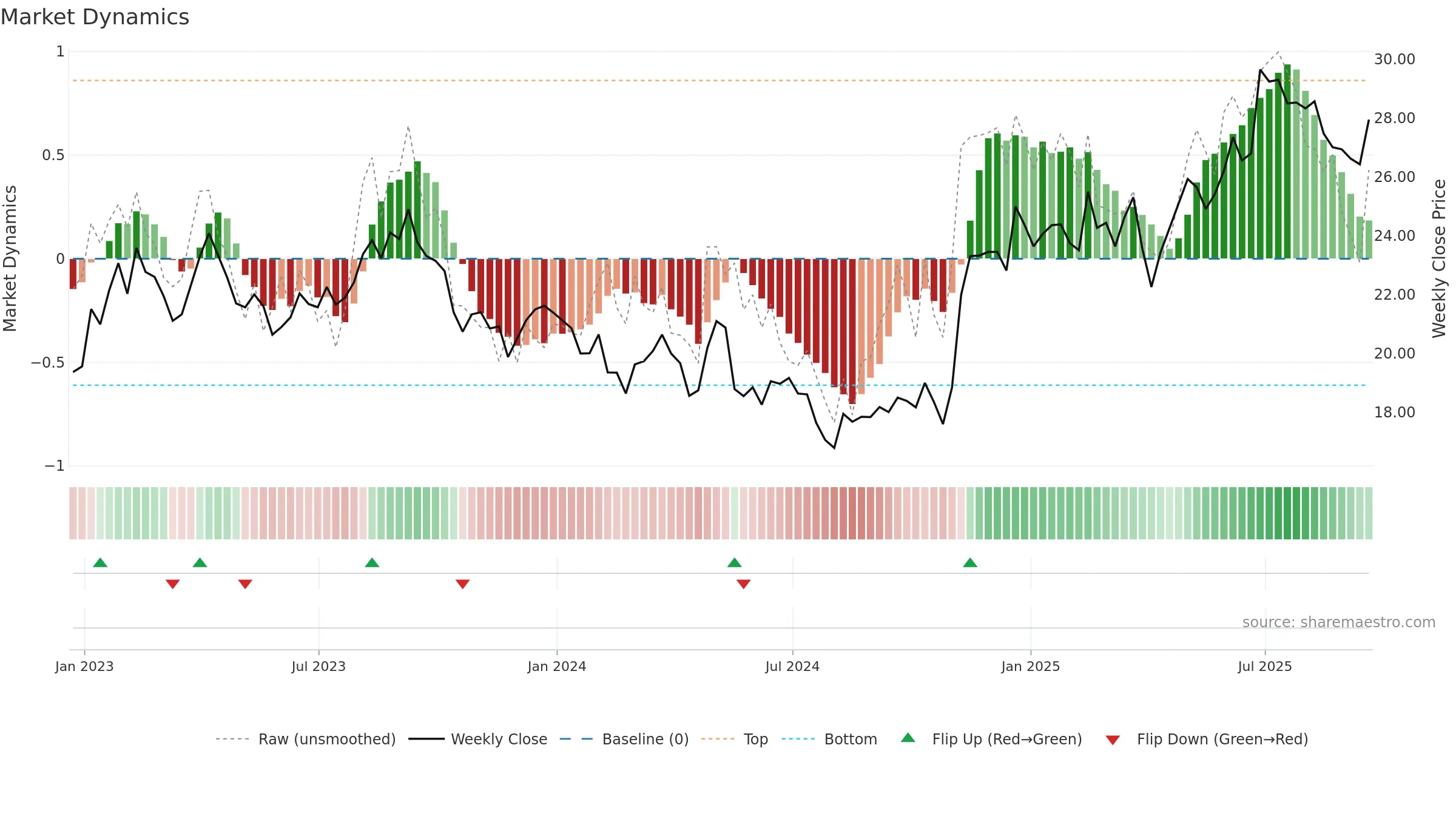Screen dimensions: 1456x819
Task: Click the Market Dynamics chart title
Action: click(x=95, y=17)
